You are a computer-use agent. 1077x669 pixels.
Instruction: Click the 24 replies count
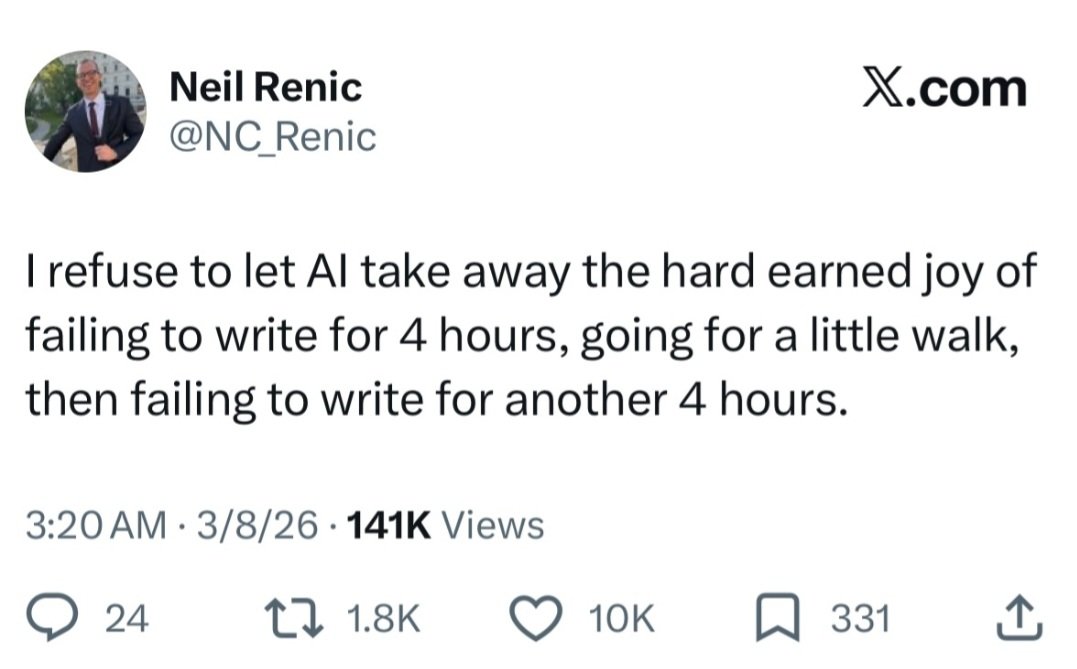[x=127, y=620]
